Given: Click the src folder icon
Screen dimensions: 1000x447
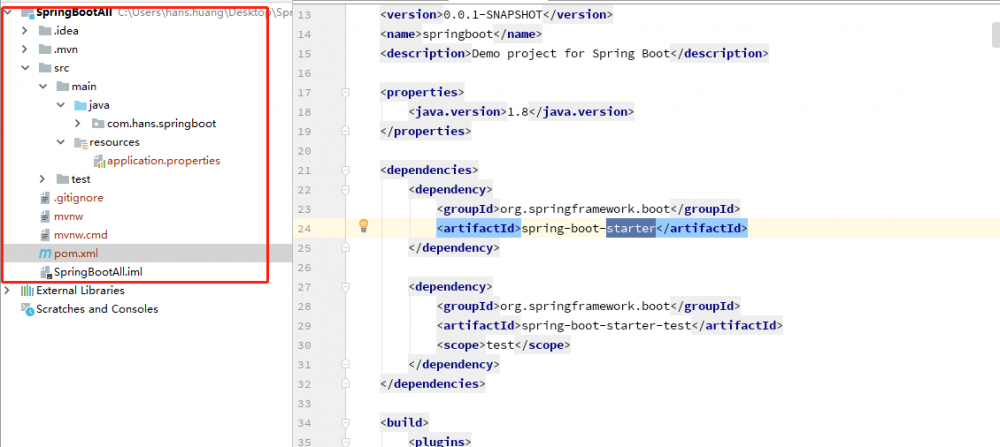Looking at the screenshot, I should [45, 68].
